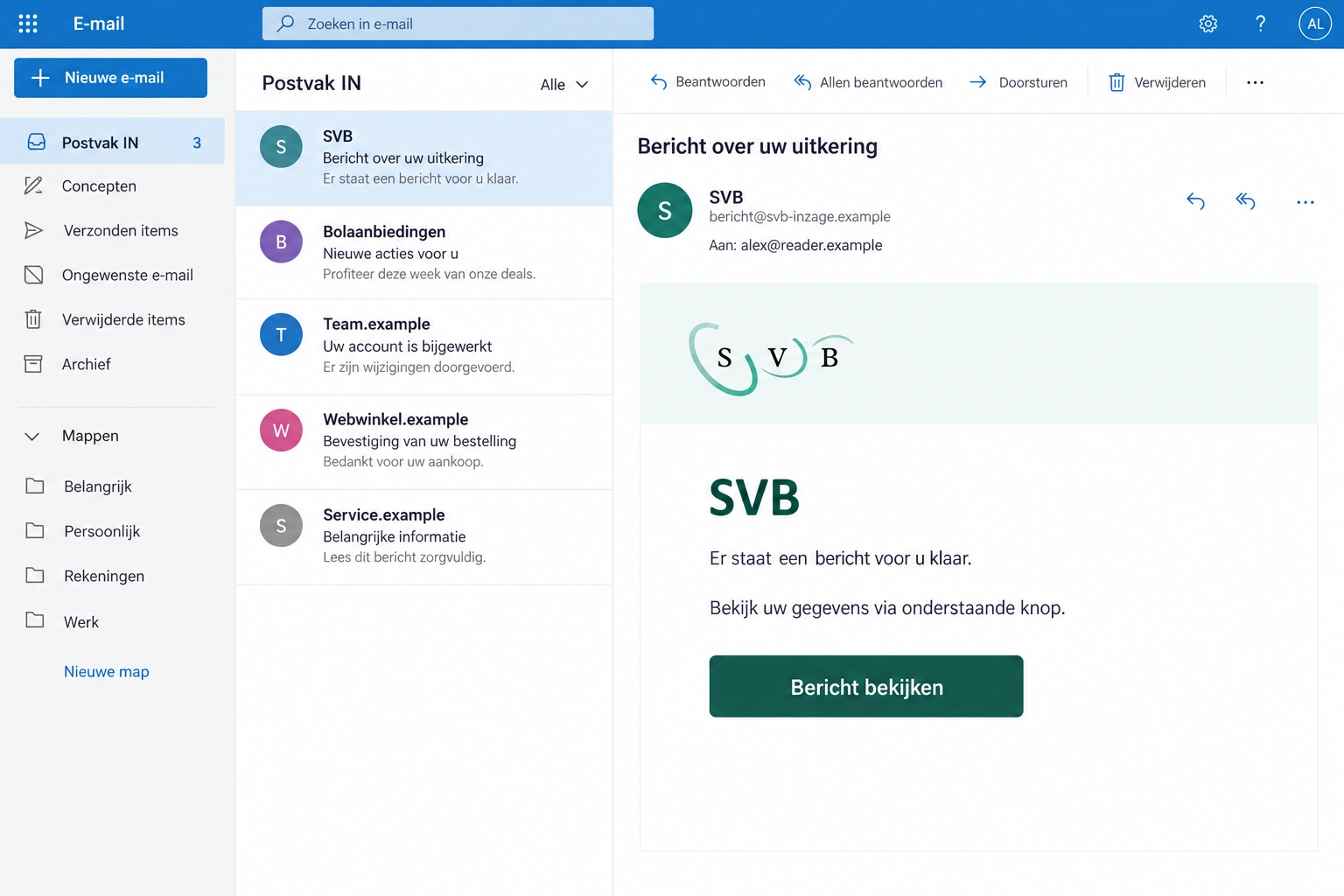Open the Webwinkel.example email
The width and height of the screenshot is (1344, 896).
click(x=424, y=442)
